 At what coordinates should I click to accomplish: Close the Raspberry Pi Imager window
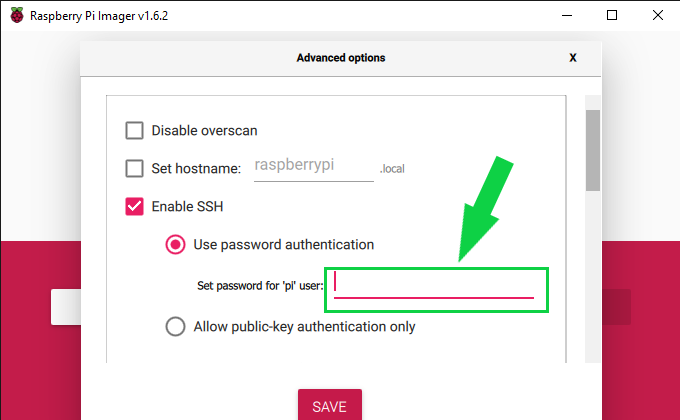pyautogui.click(x=657, y=14)
